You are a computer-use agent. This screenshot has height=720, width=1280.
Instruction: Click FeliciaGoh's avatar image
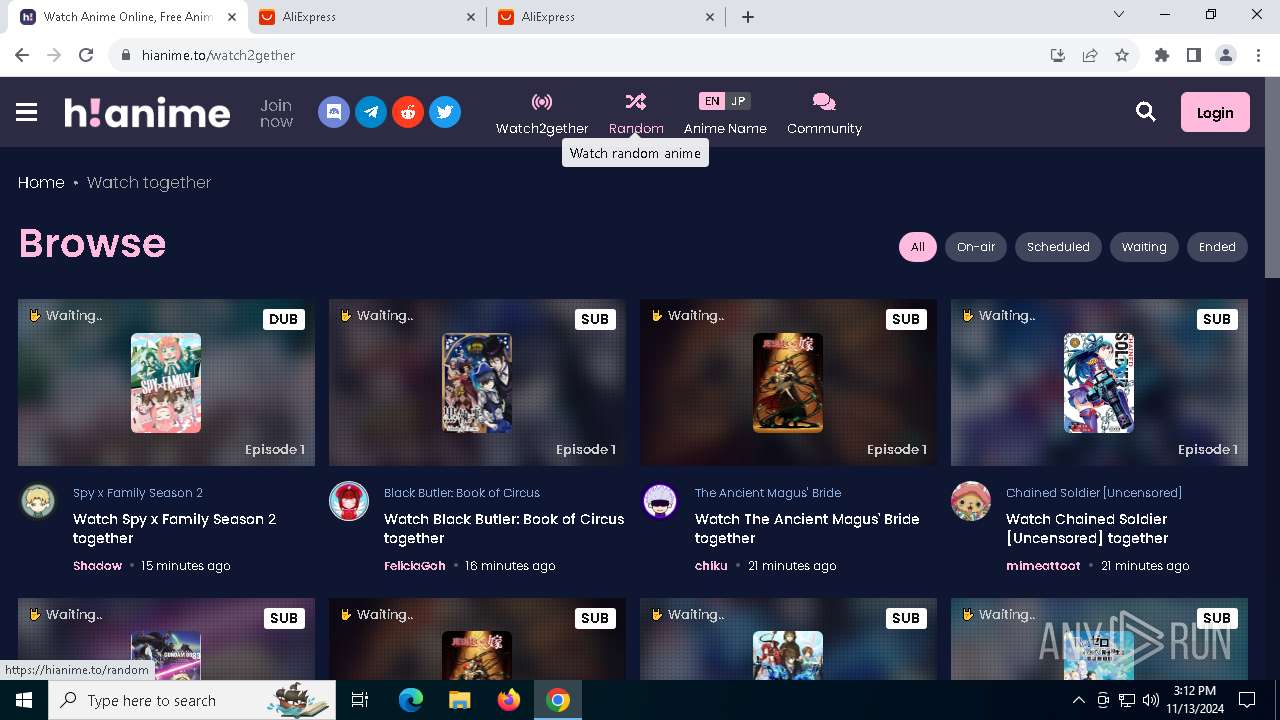coord(349,501)
